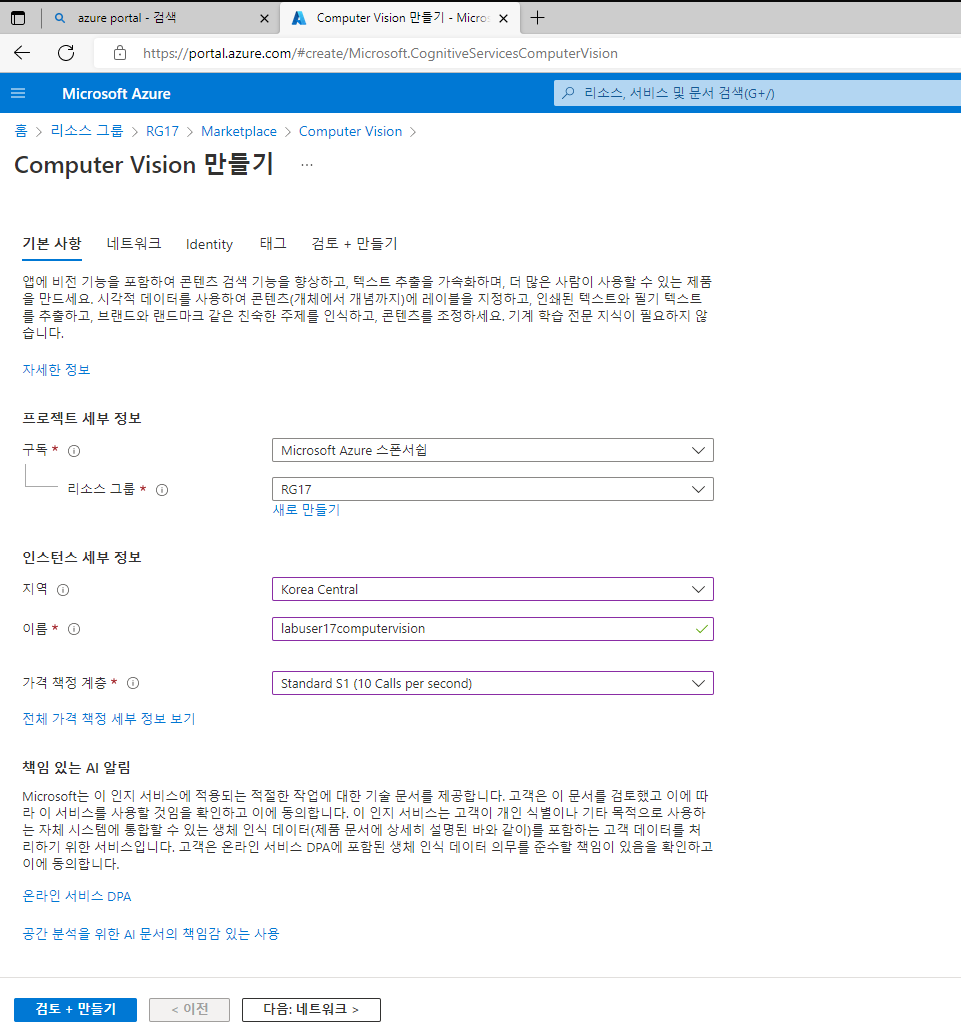Open the 자세한 정보 link
This screenshot has height=1031, width=961.
[56, 370]
